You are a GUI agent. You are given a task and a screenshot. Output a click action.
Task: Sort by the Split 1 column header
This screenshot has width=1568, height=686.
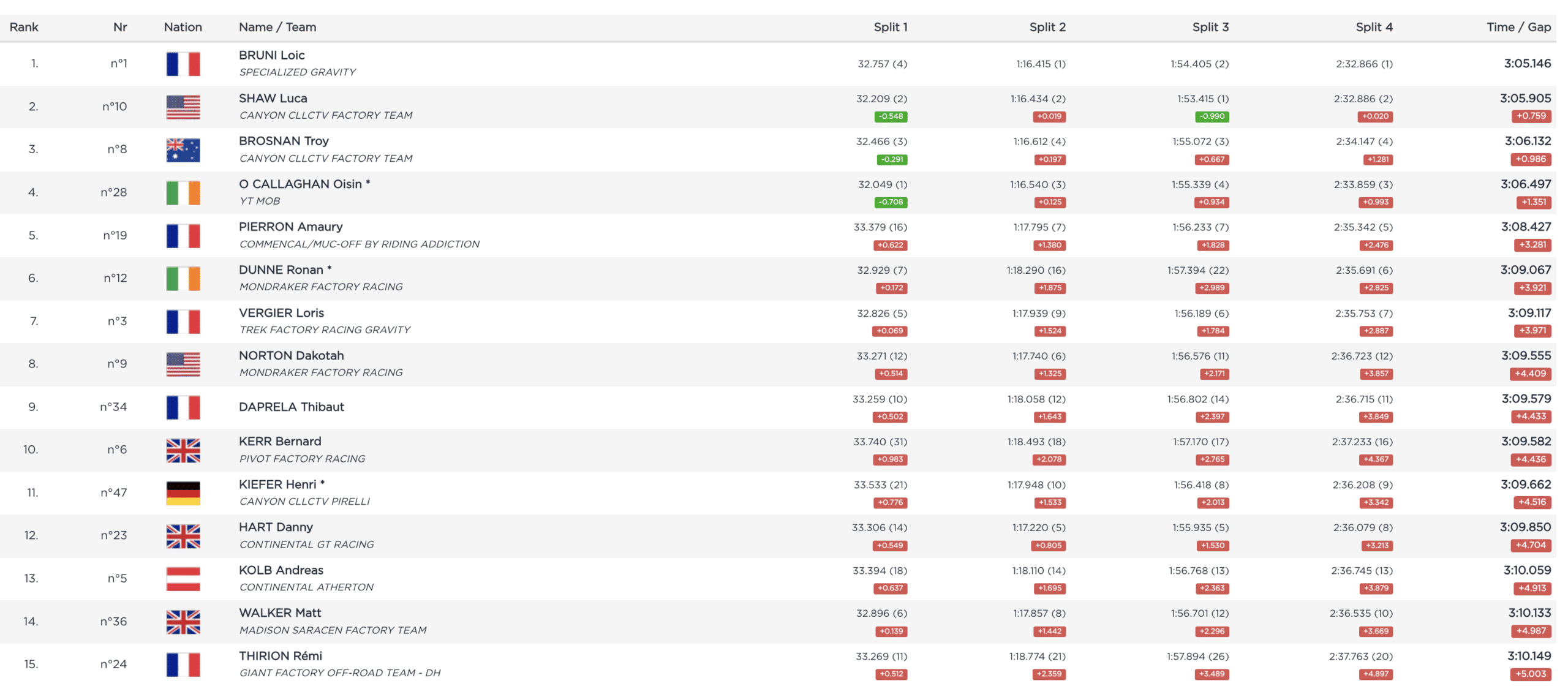(890, 27)
